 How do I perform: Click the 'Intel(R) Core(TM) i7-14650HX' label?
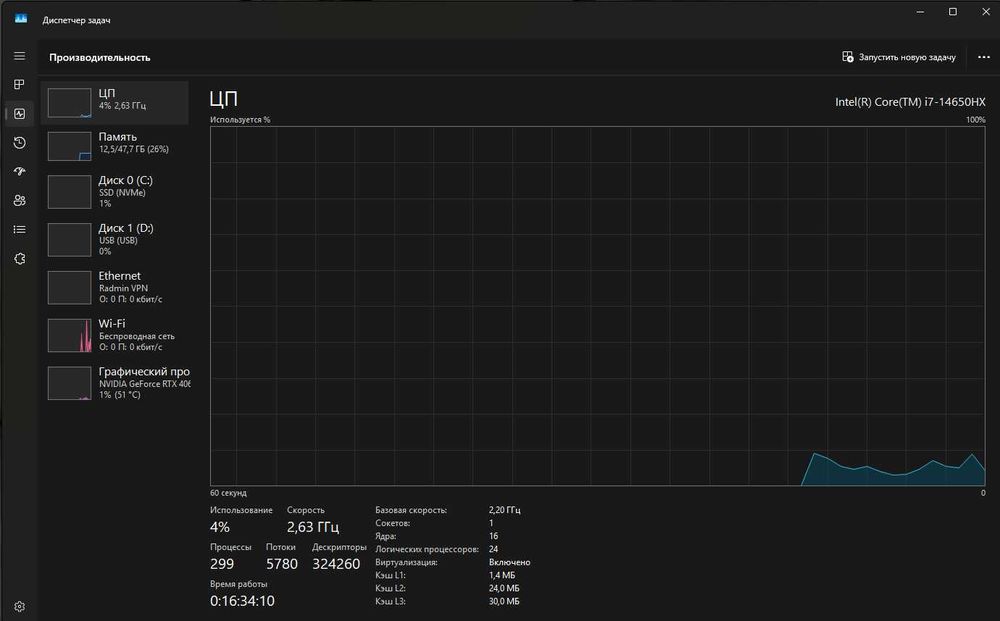point(910,101)
